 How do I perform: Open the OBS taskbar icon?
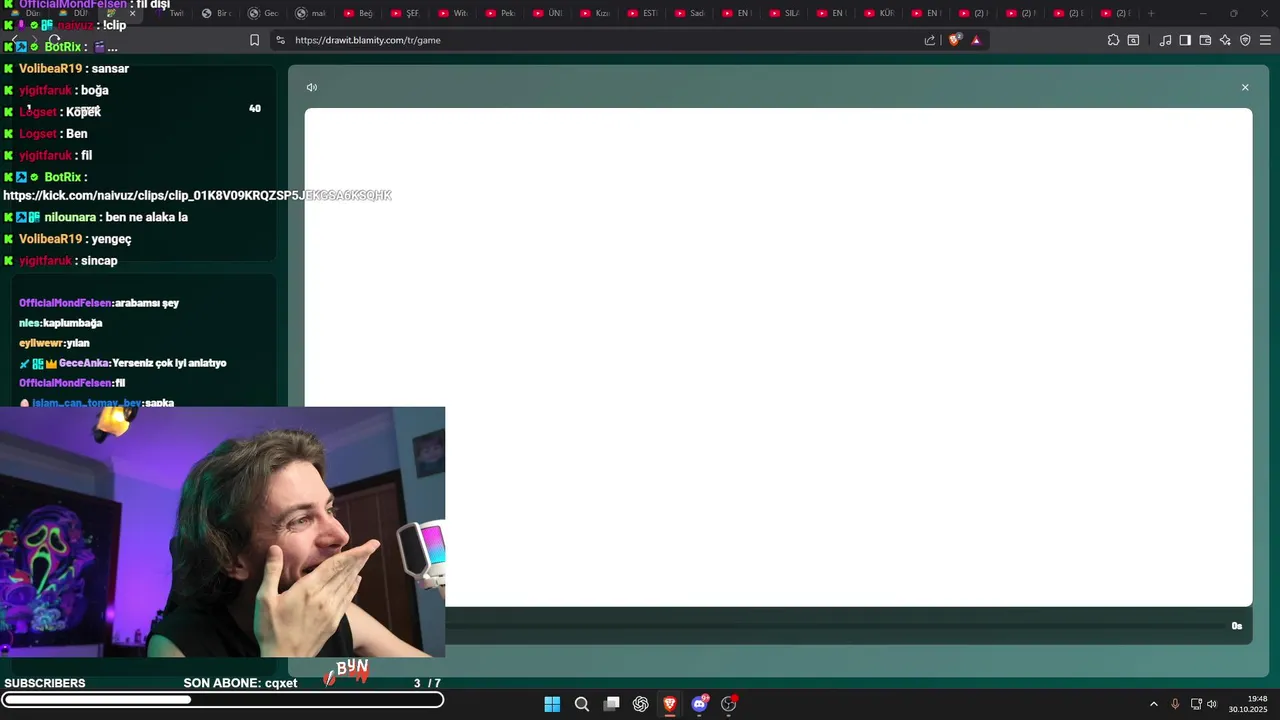point(729,704)
